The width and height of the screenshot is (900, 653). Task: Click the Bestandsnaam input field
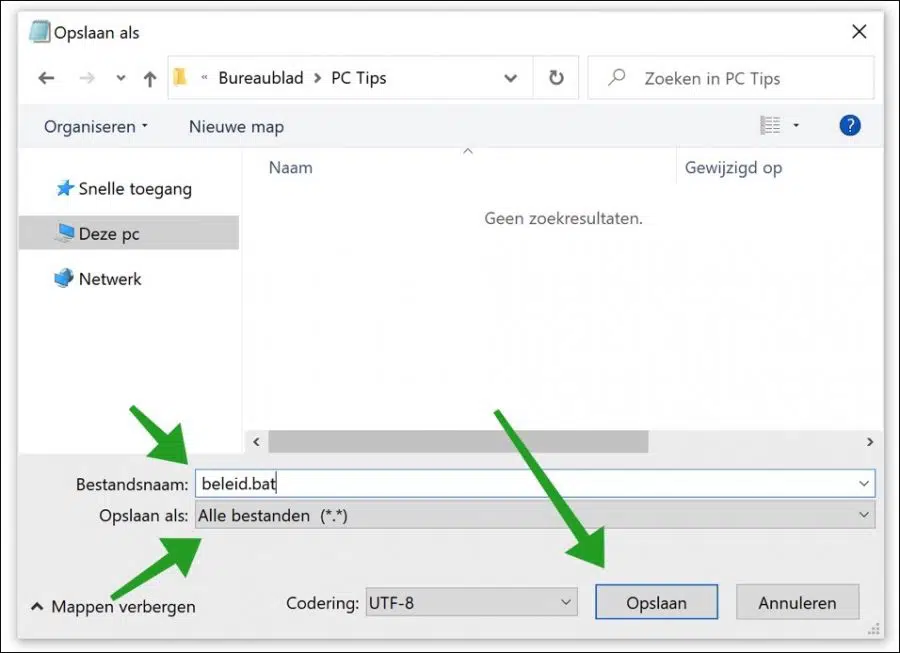(535, 483)
